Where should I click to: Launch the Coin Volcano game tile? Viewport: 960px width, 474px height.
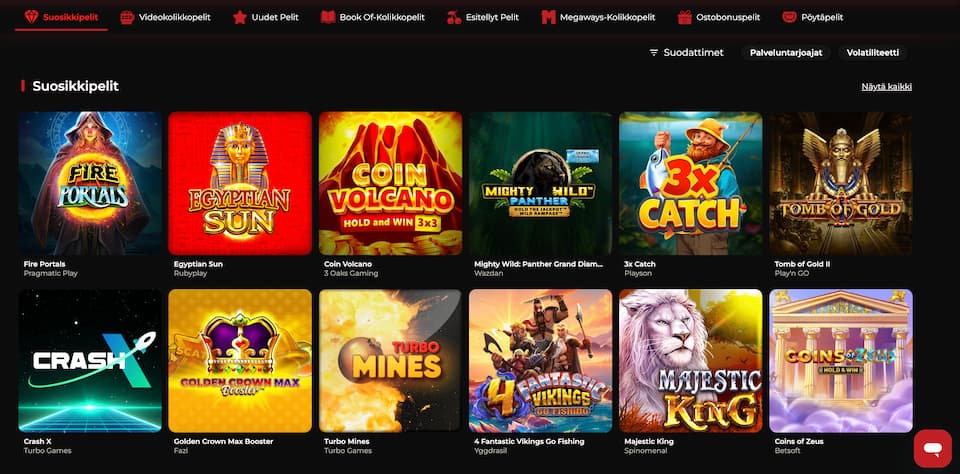[x=391, y=183]
